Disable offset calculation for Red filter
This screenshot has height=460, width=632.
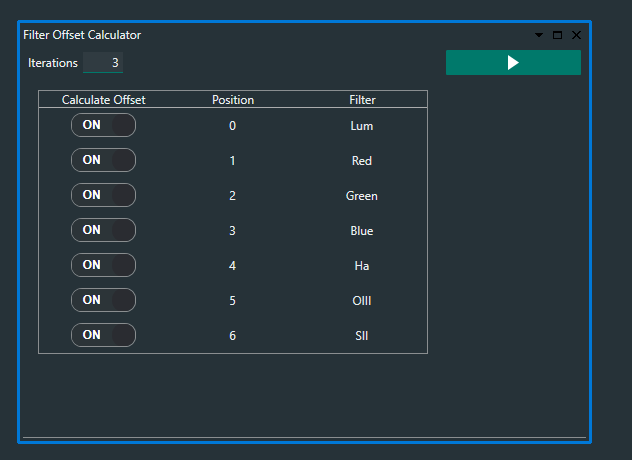point(103,160)
